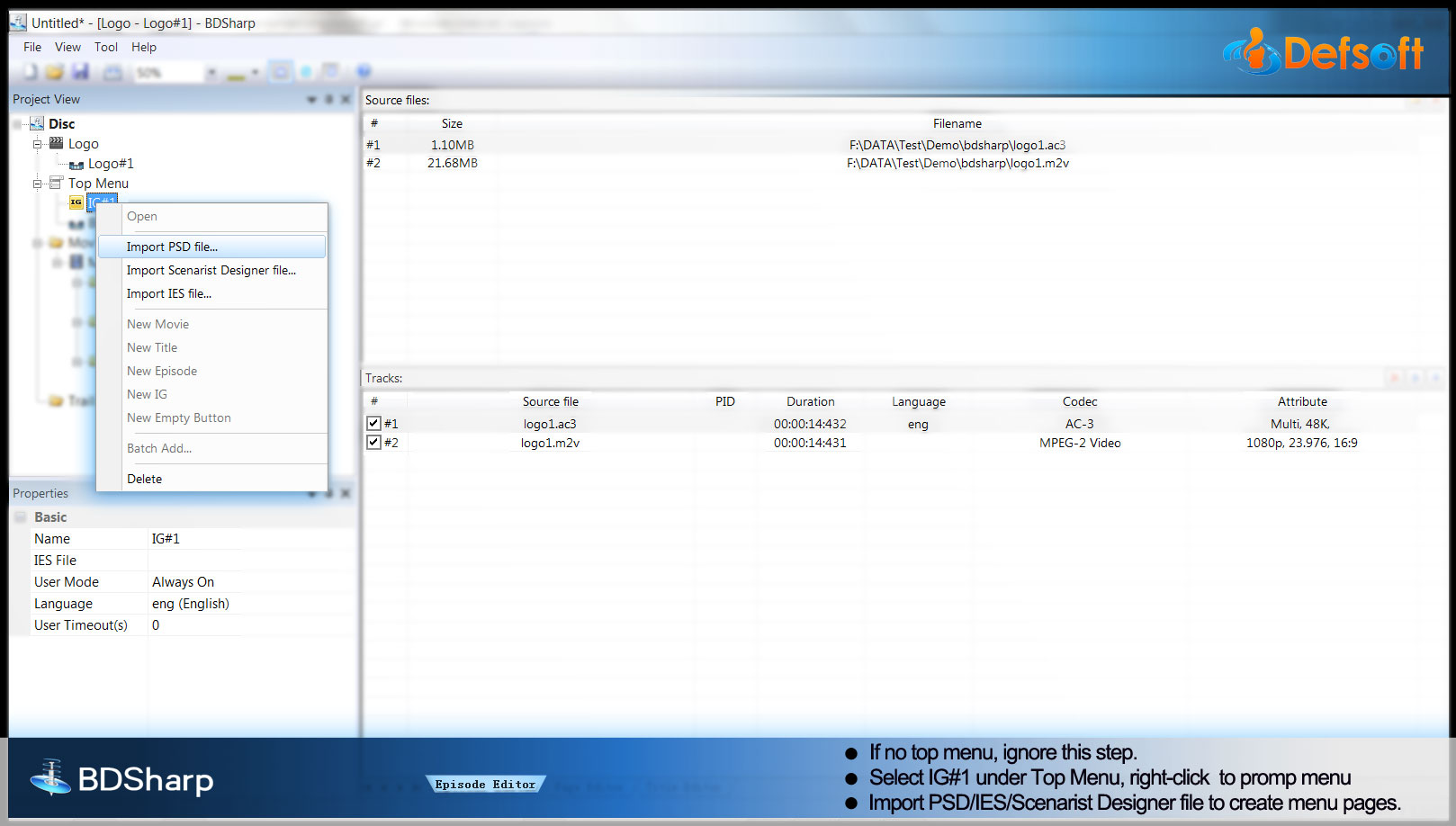Open the Tool menu
The image size is (1456, 826).
(x=106, y=47)
